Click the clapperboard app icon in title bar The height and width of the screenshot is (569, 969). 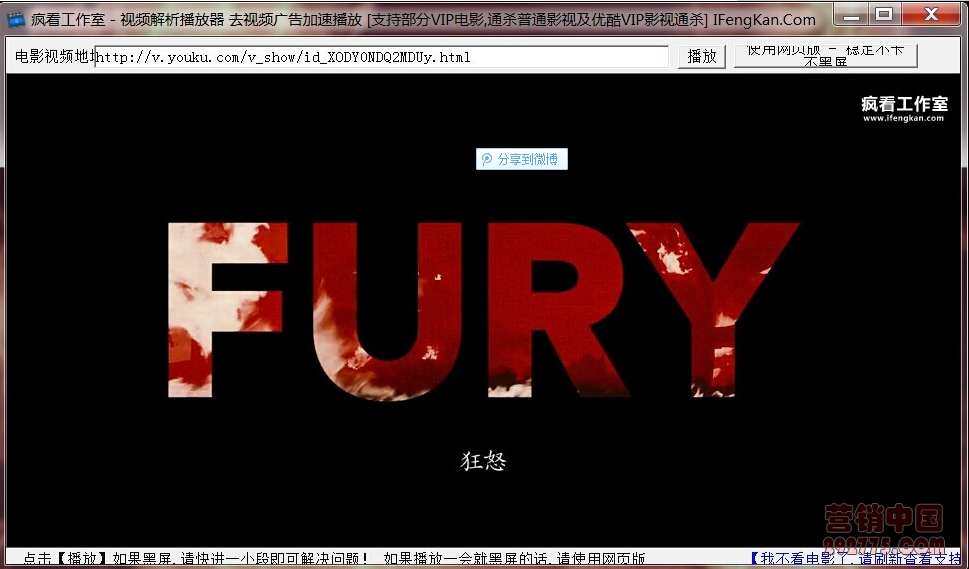click(x=15, y=19)
